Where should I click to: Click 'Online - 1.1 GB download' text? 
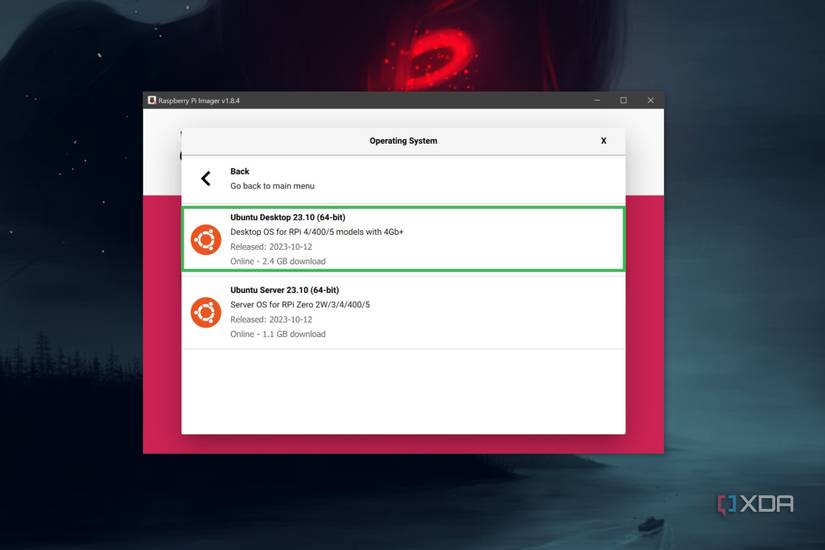(x=278, y=334)
